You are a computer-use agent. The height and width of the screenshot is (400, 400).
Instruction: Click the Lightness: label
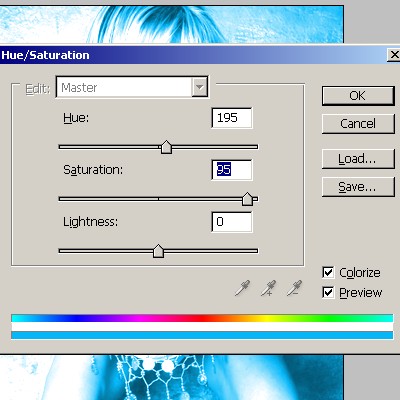click(90, 222)
